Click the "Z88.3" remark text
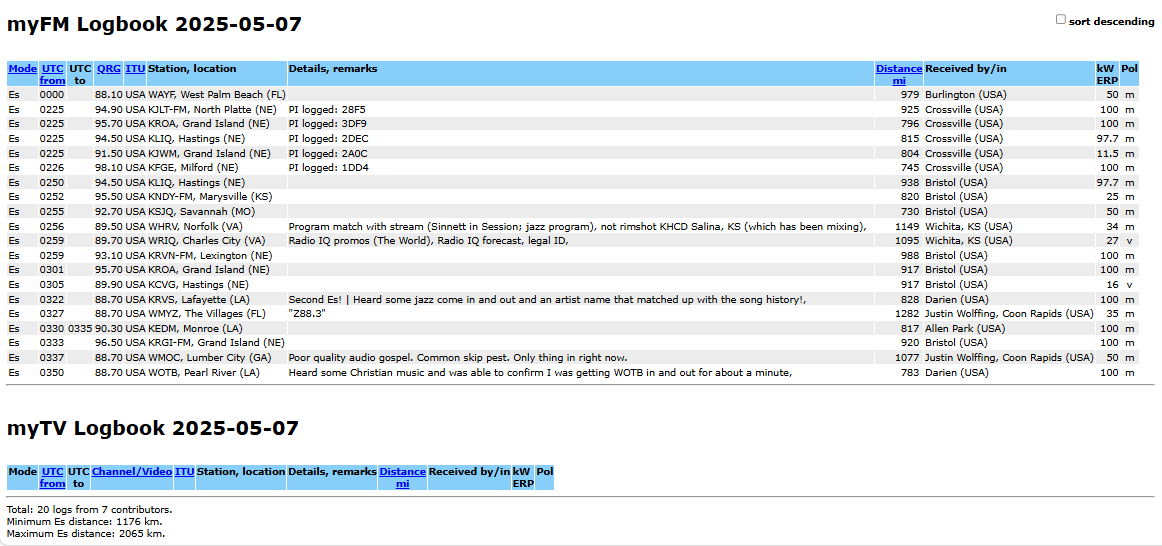Screen dimensions: 1162x546 tap(308, 314)
